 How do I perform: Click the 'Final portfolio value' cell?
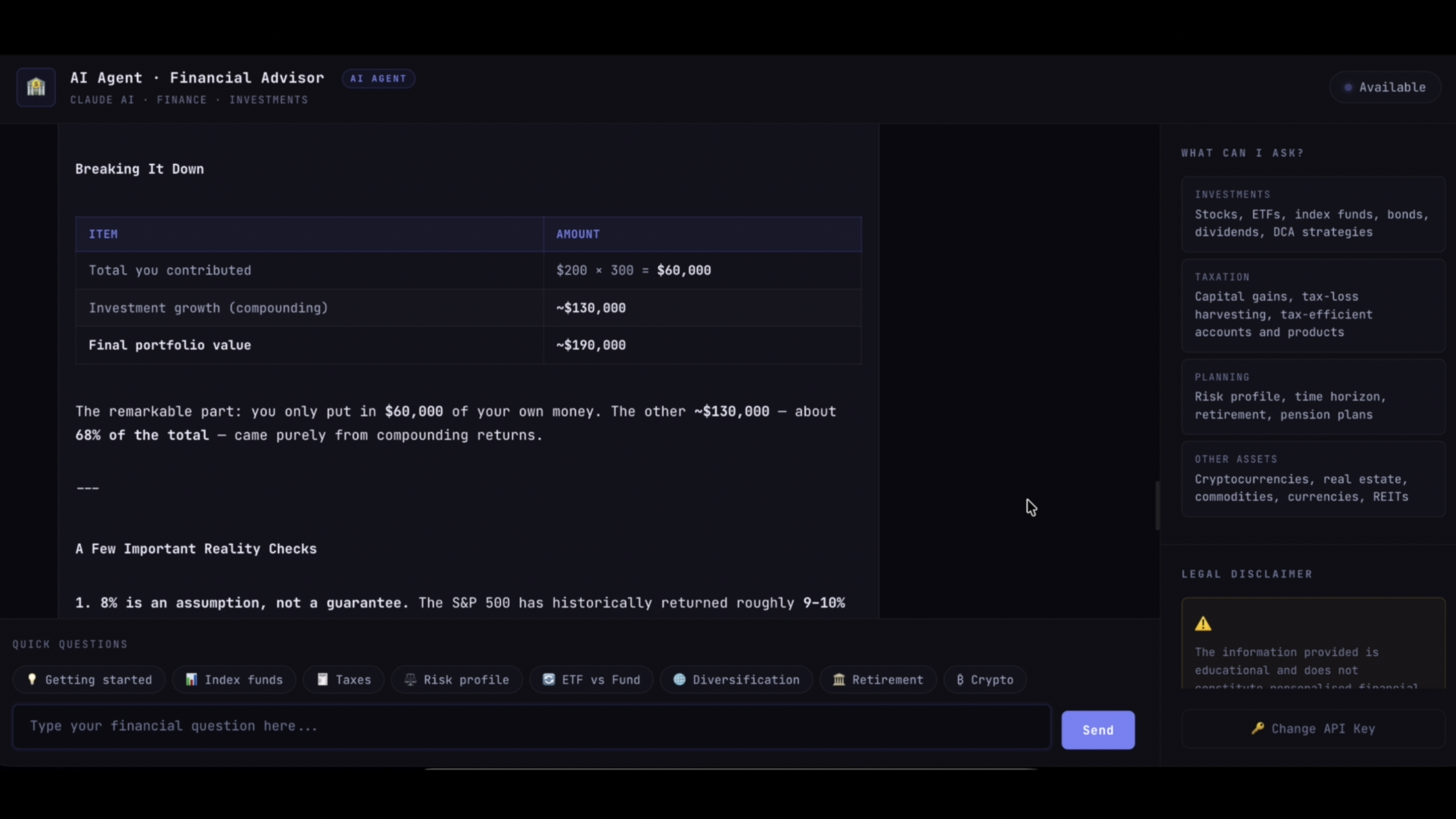click(309, 345)
